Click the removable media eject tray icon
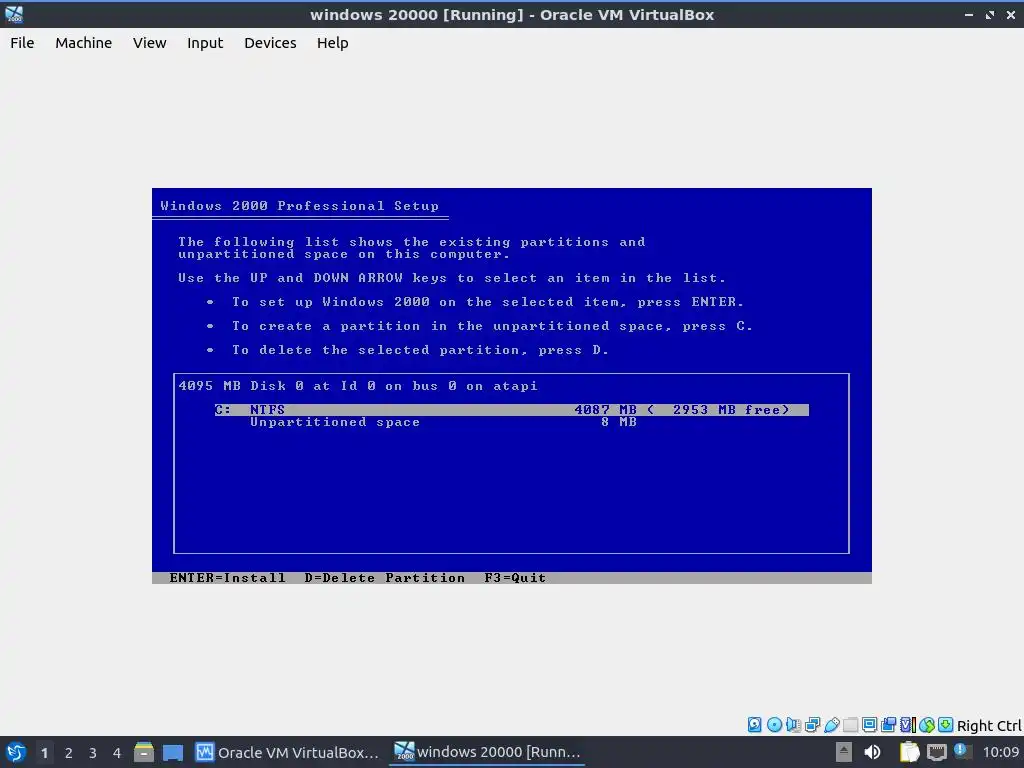 [844, 752]
